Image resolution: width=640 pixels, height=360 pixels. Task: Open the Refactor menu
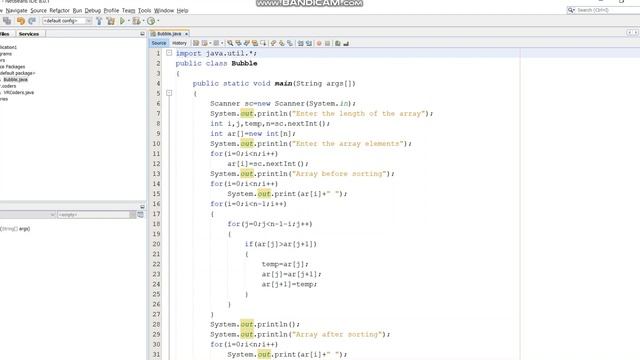point(60,10)
